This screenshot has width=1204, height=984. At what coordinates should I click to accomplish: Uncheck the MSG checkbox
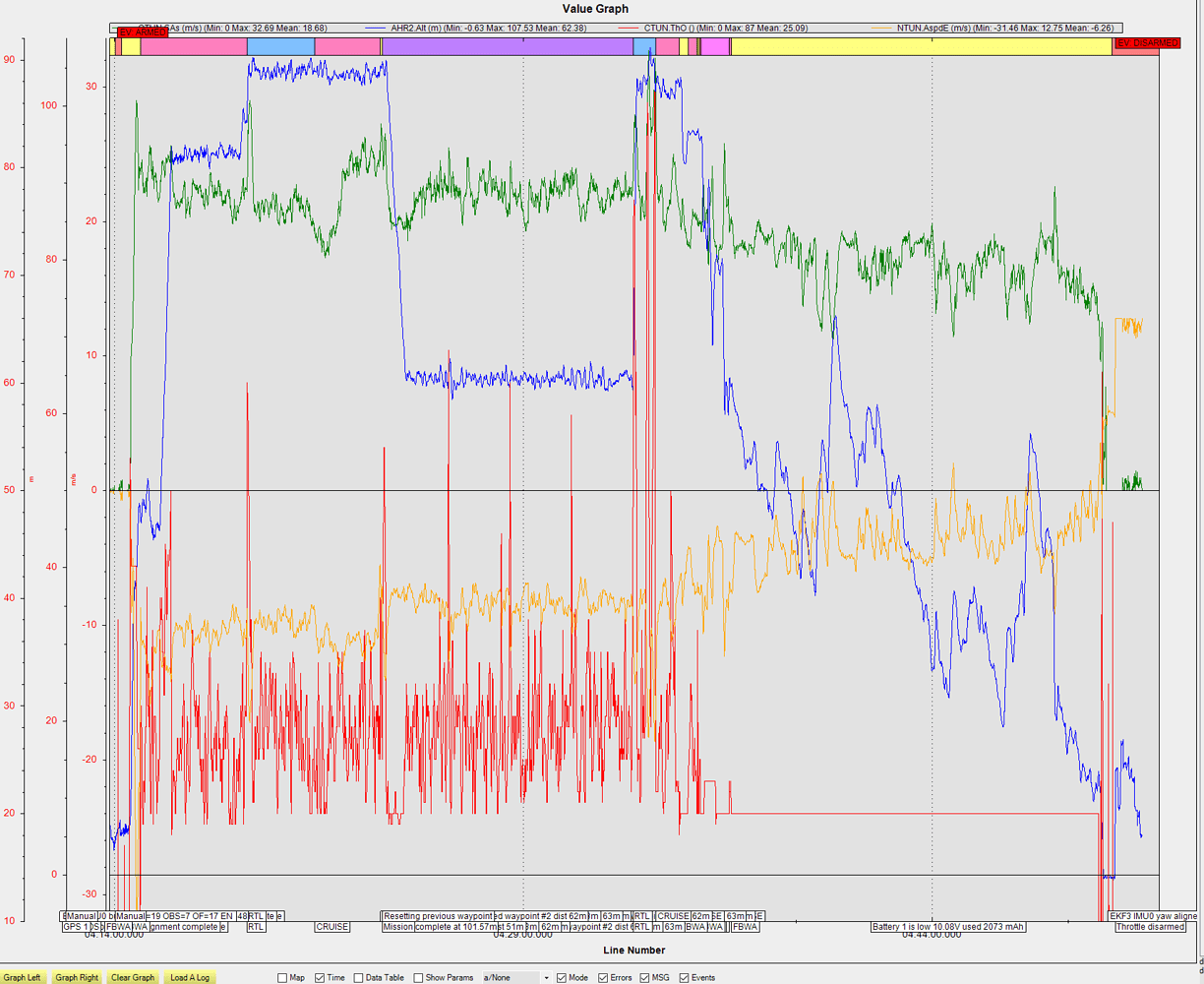[x=645, y=978]
